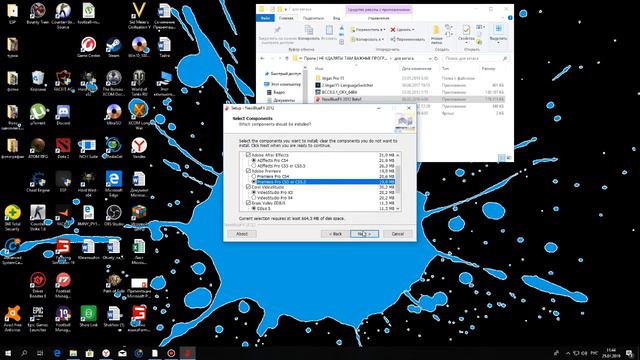Click the Explorer search field
Image resolution: width=640 pixels, height=360 pixels.
pos(476,59)
